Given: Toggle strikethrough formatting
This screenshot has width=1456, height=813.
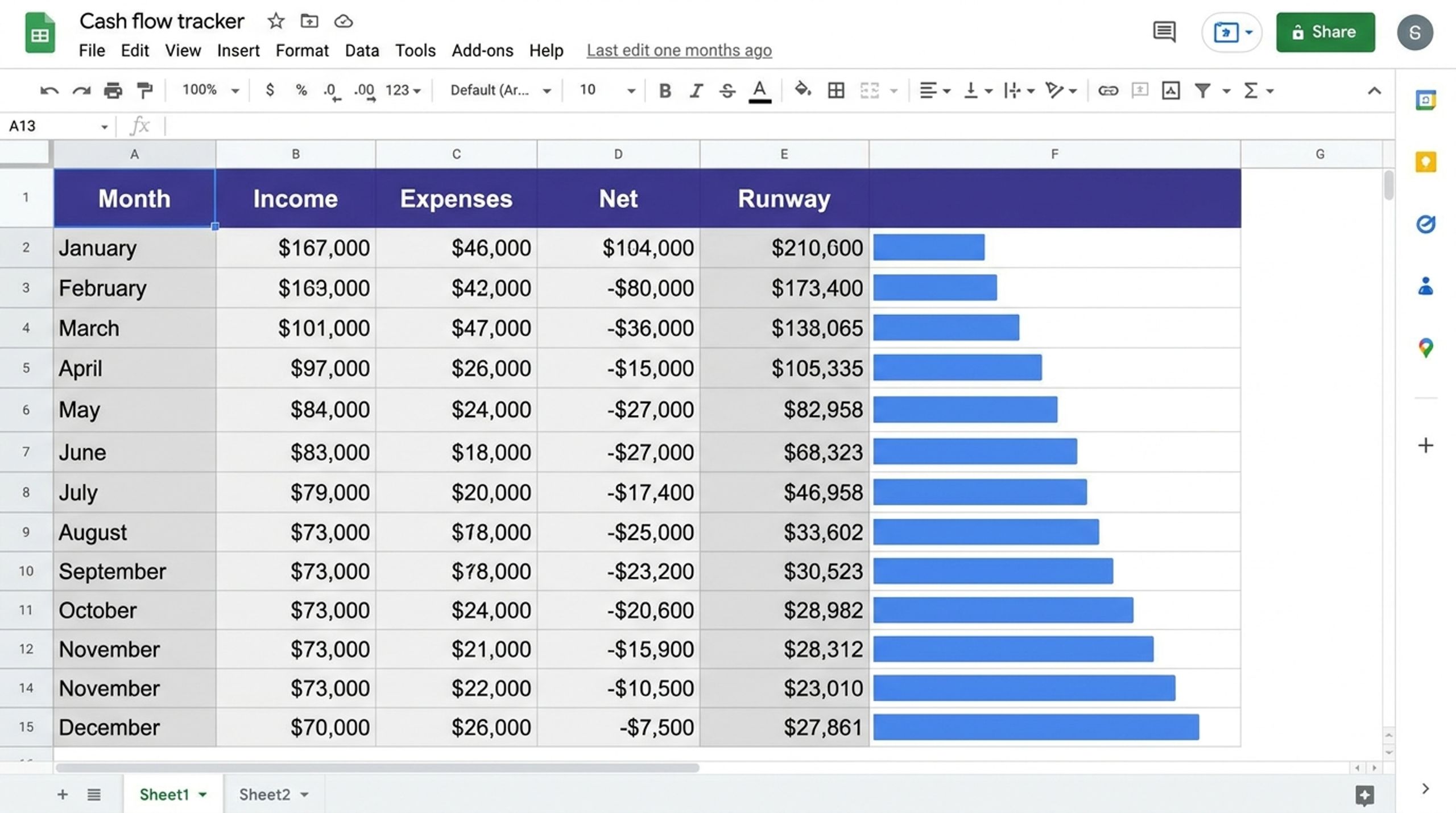Looking at the screenshot, I should point(727,90).
